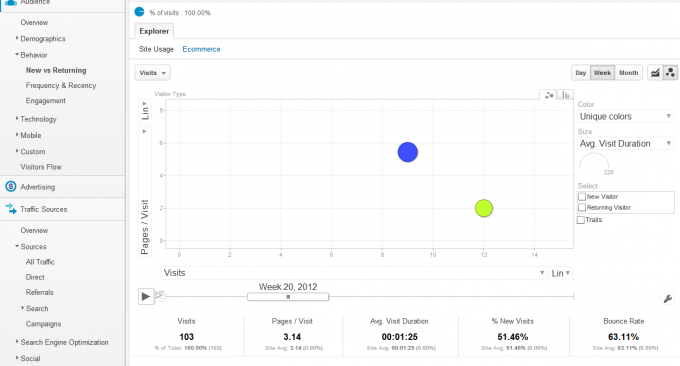The height and width of the screenshot is (366, 680).
Task: Switch to line chart view icon
Action: [x=655, y=73]
